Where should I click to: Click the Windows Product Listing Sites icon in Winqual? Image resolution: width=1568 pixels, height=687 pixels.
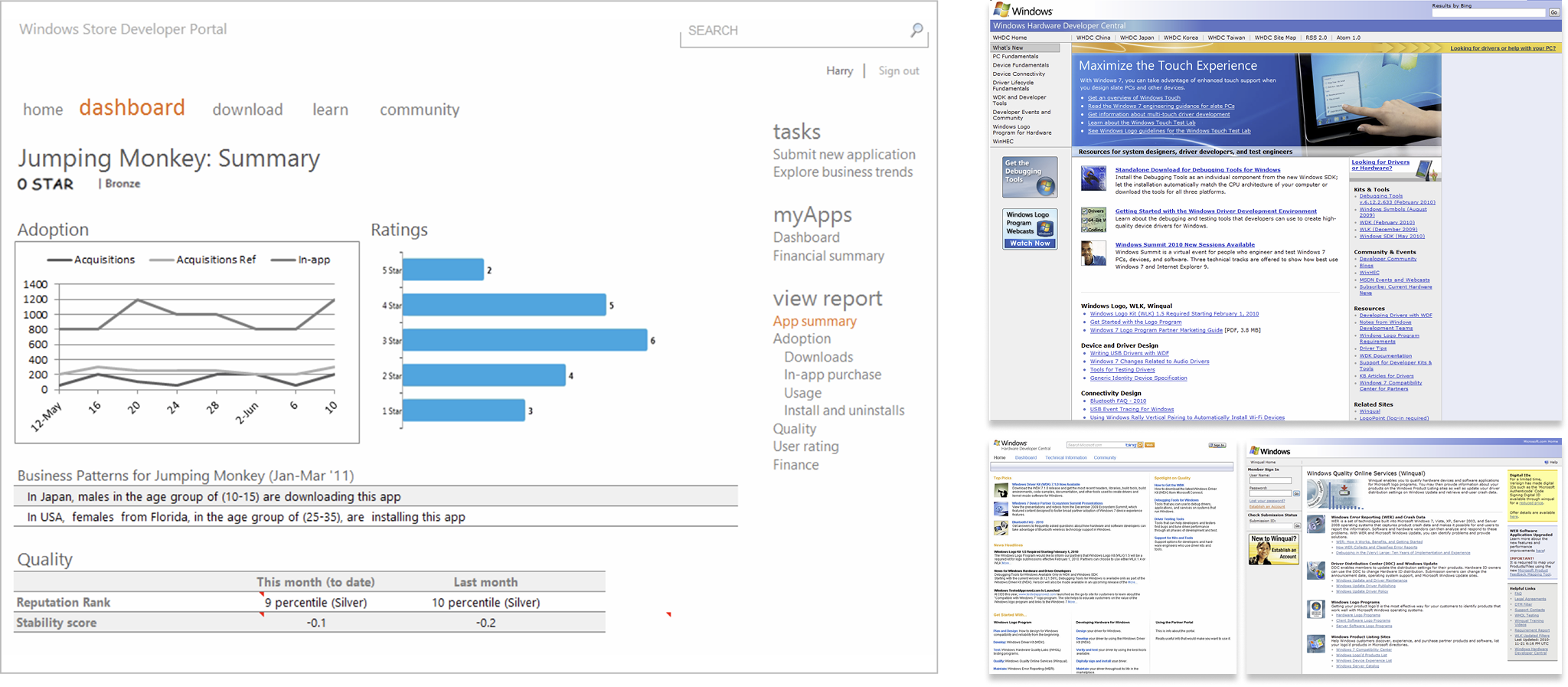tap(1315, 643)
